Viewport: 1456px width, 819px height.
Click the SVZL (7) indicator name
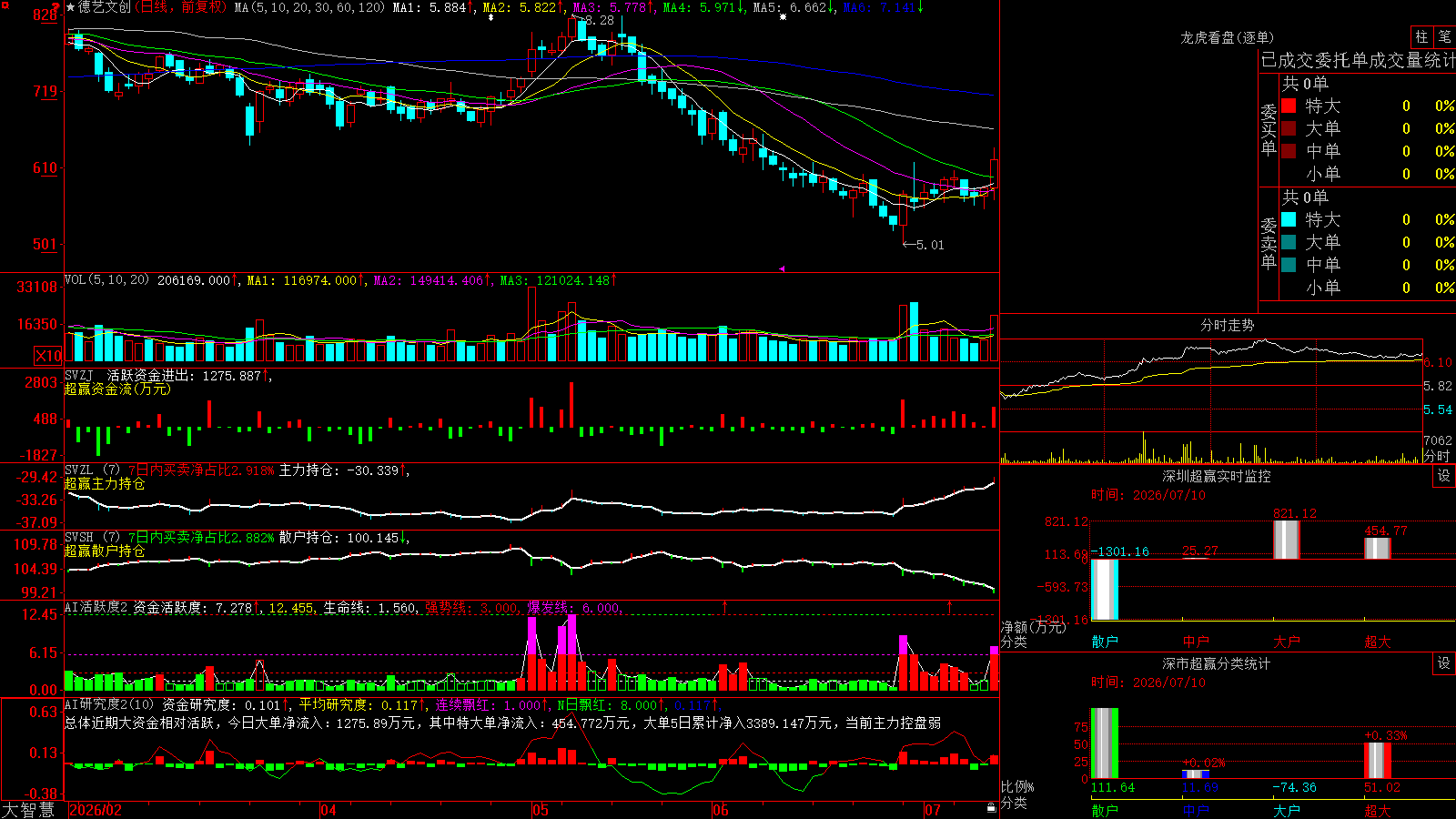coord(93,470)
